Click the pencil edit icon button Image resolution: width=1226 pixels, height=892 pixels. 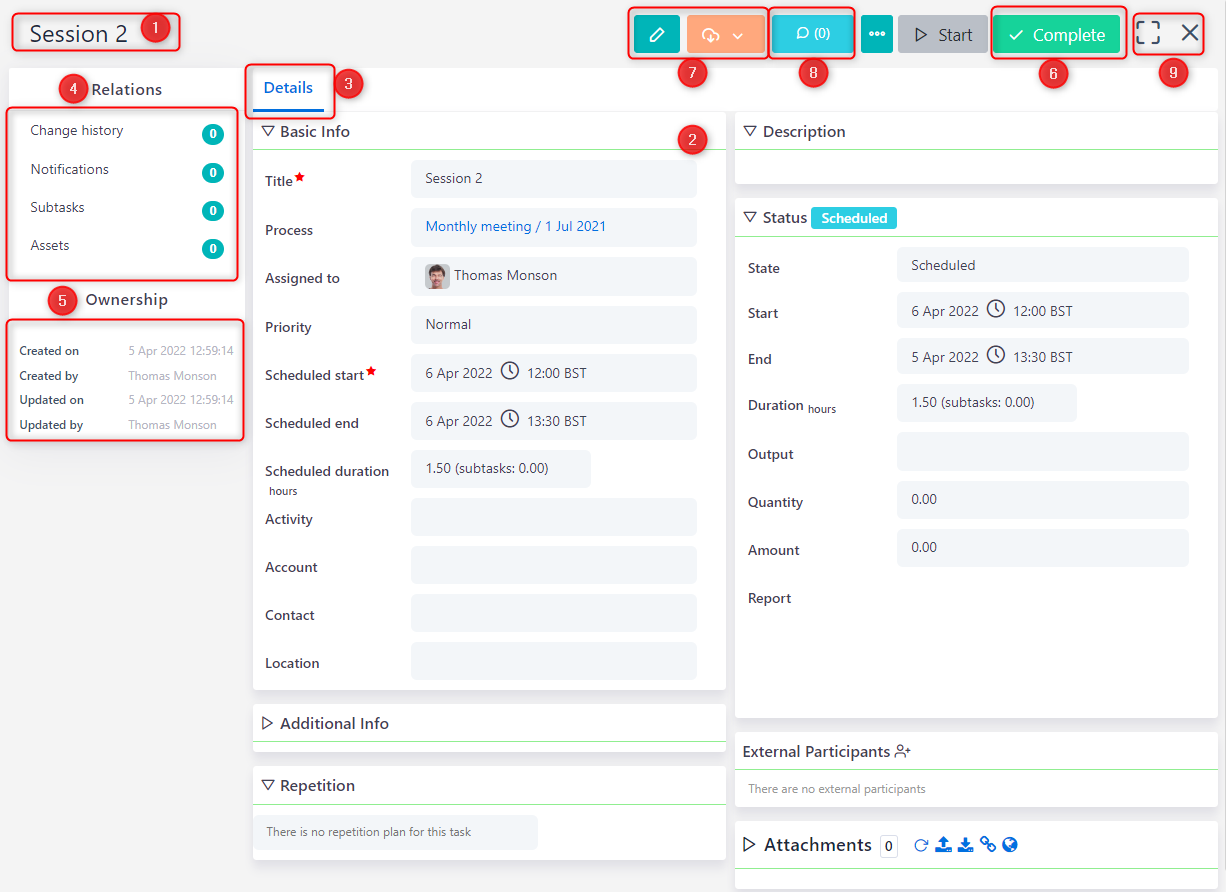pyautogui.click(x=656, y=35)
